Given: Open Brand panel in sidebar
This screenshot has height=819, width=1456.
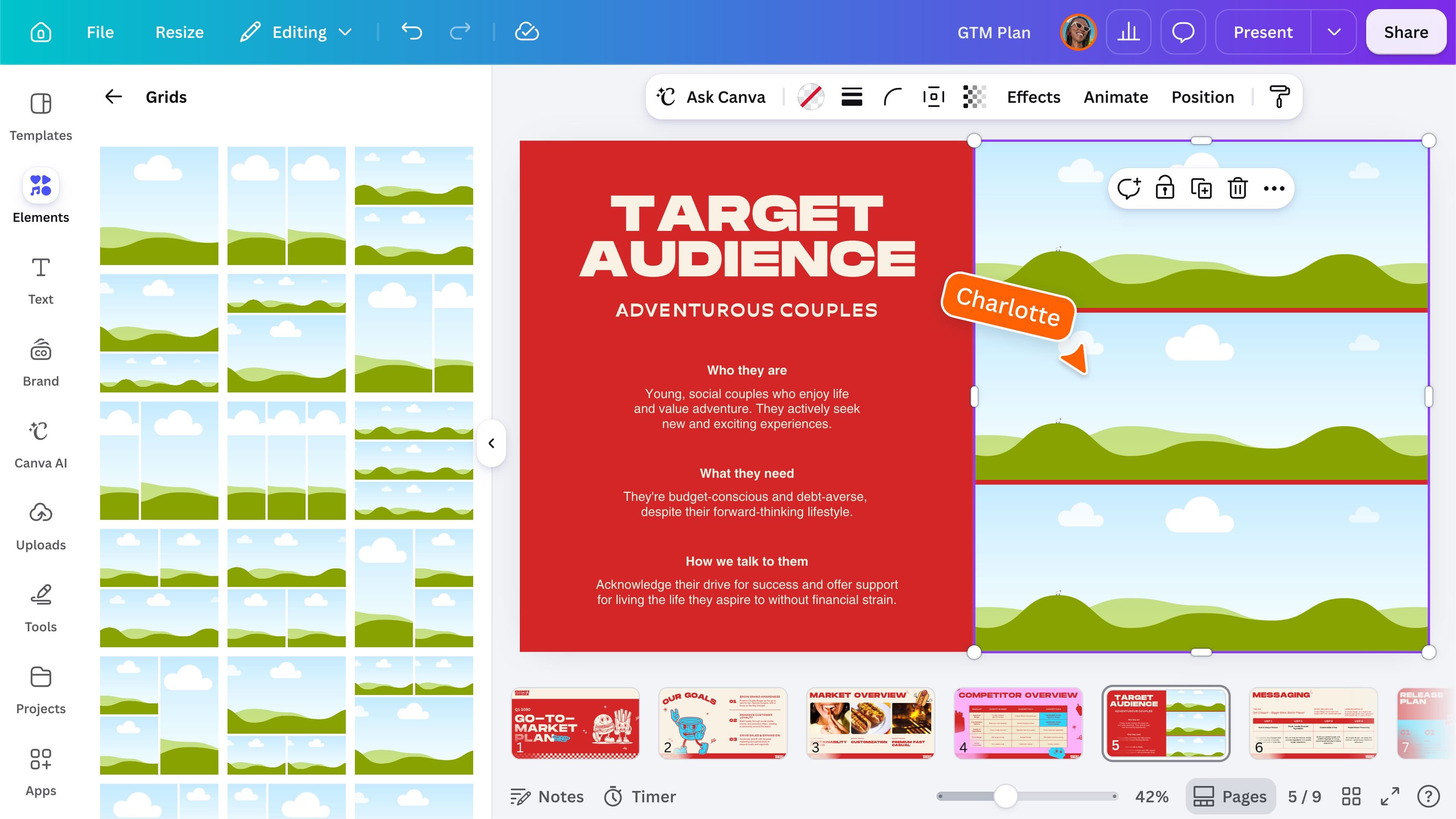Looking at the screenshot, I should coord(41,363).
